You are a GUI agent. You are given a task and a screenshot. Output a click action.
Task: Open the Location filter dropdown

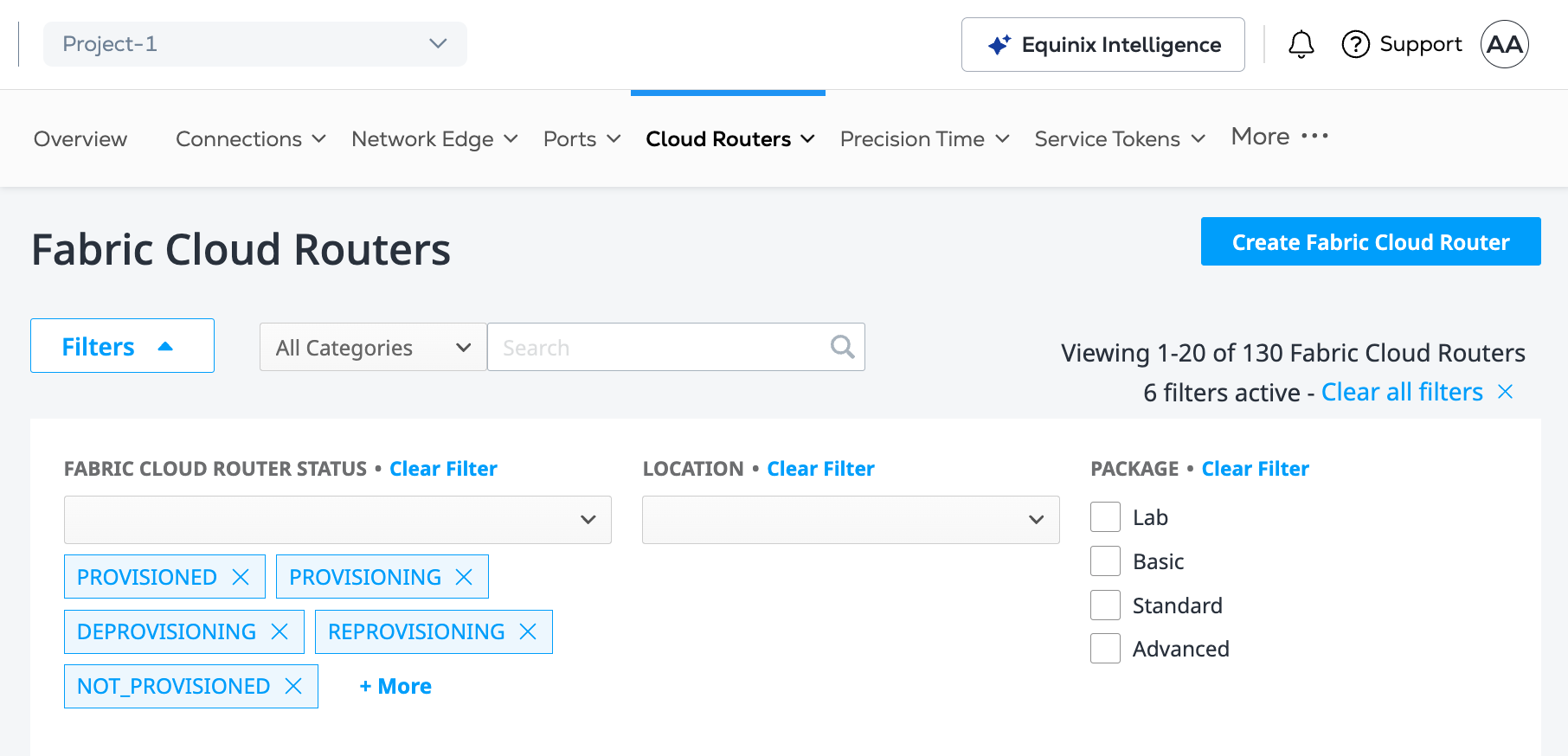[851, 520]
